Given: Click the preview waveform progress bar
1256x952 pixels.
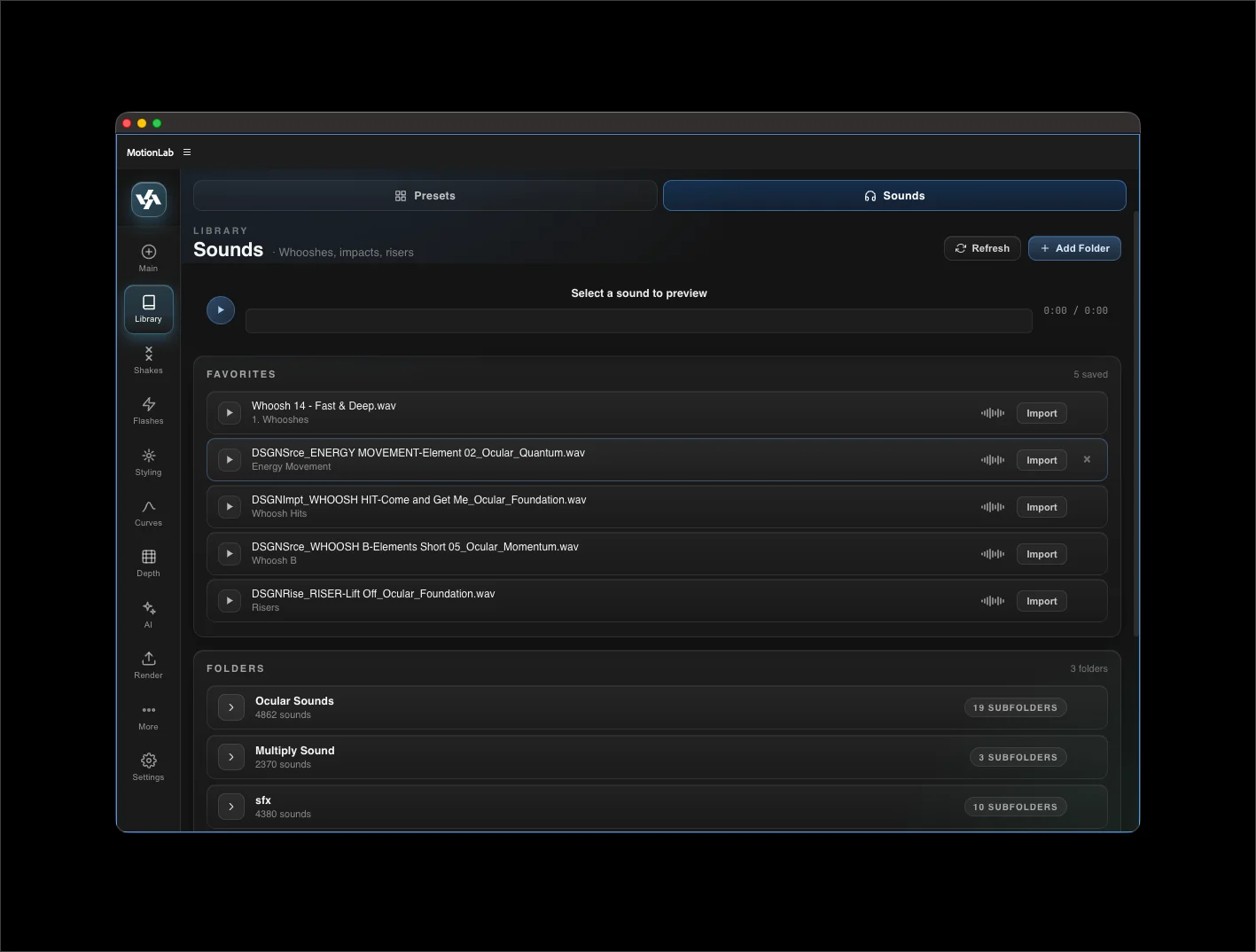Looking at the screenshot, I should point(639,321).
